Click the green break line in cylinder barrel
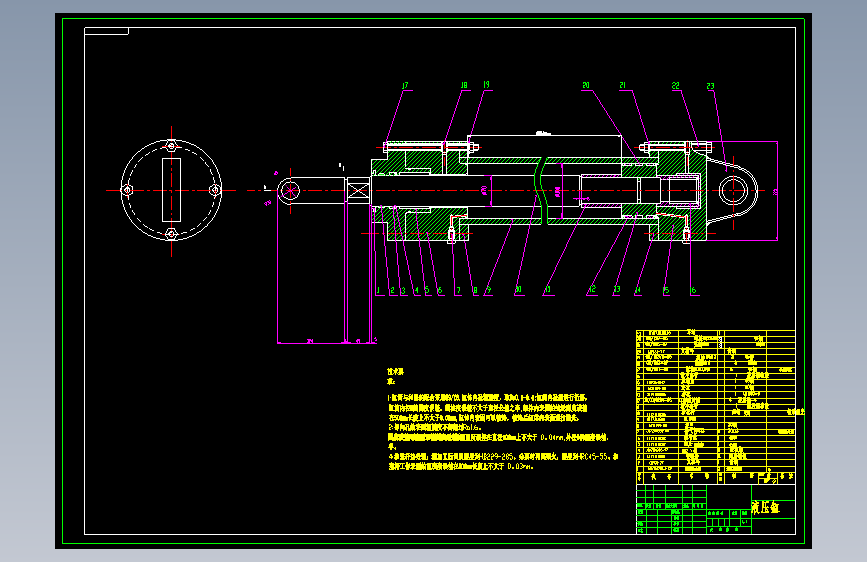867x562 pixels. pyautogui.click(x=541, y=191)
